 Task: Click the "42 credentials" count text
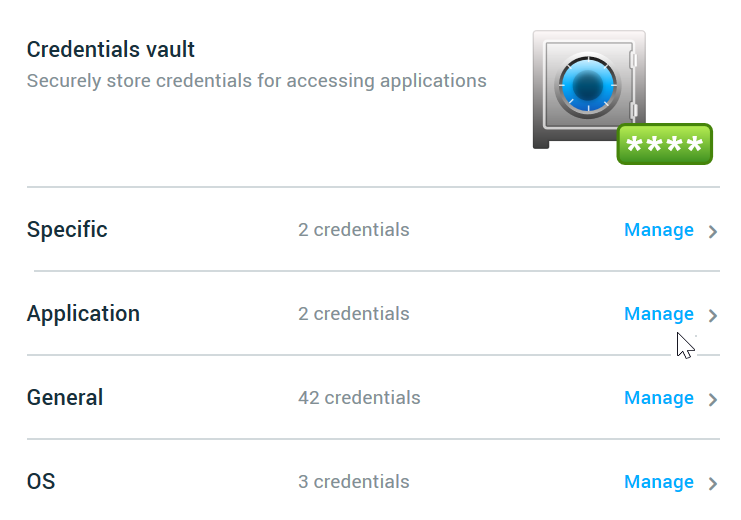359,398
